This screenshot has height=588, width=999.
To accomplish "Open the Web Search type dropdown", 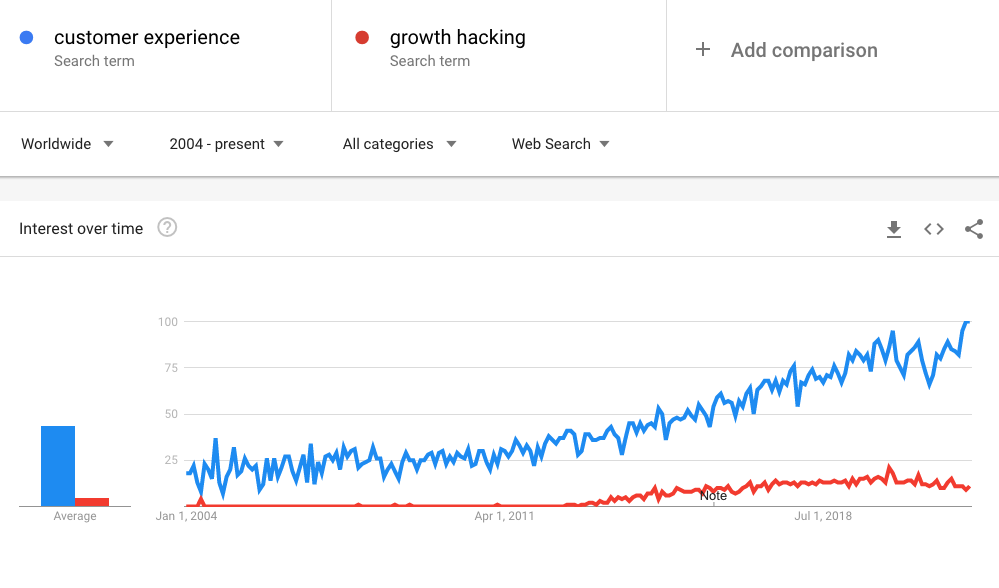I will tap(561, 144).
